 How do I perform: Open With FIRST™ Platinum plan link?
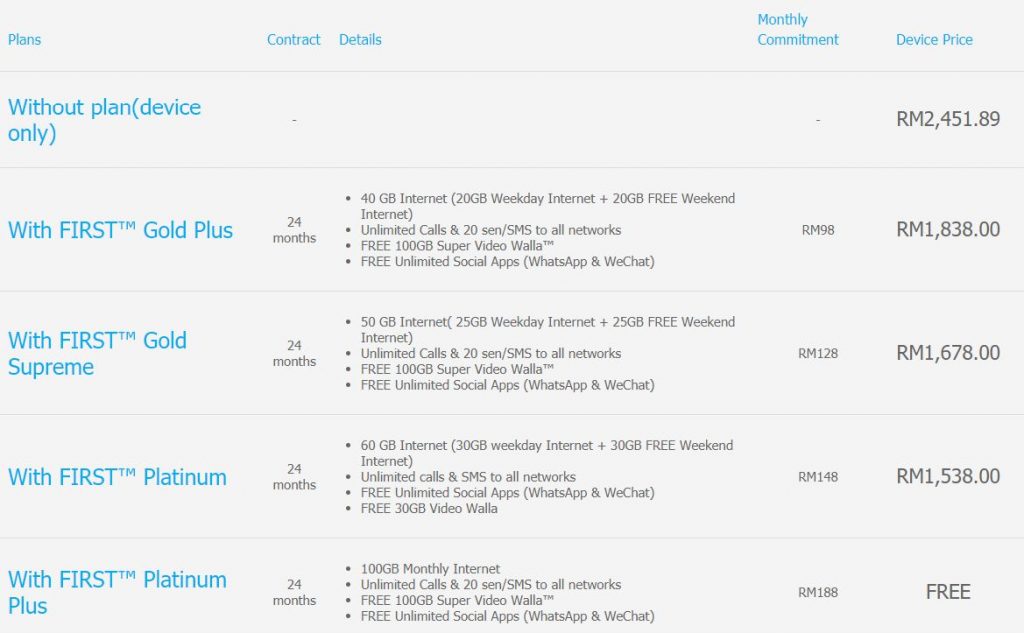(x=118, y=477)
